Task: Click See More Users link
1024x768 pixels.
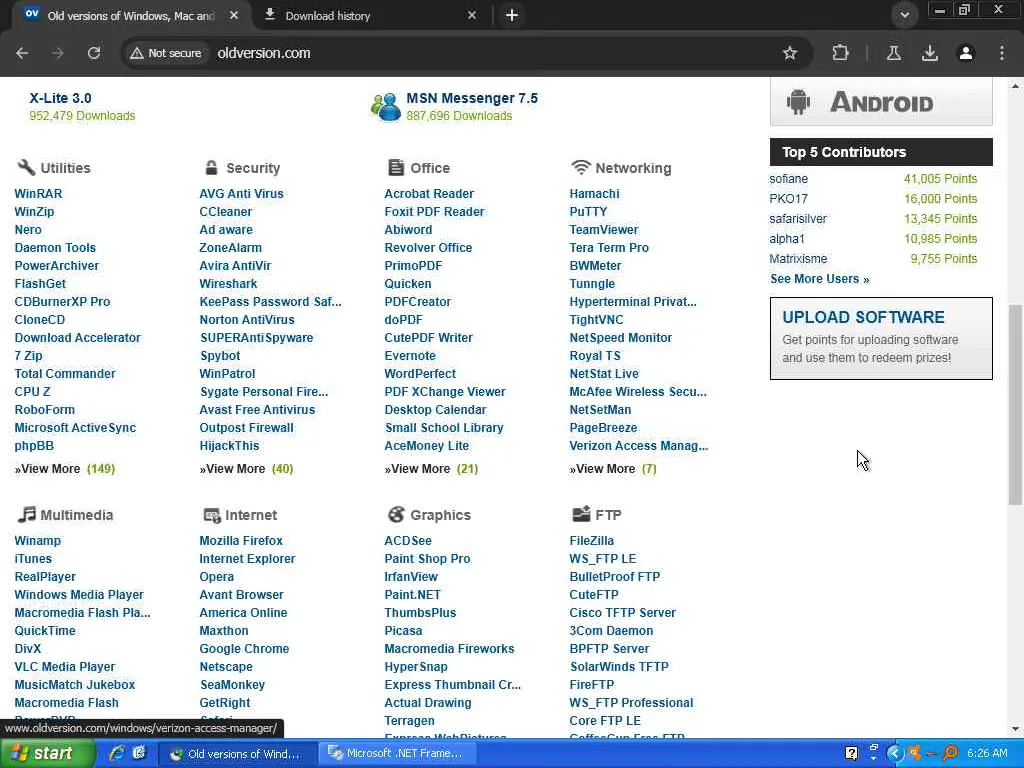Action: click(x=820, y=279)
